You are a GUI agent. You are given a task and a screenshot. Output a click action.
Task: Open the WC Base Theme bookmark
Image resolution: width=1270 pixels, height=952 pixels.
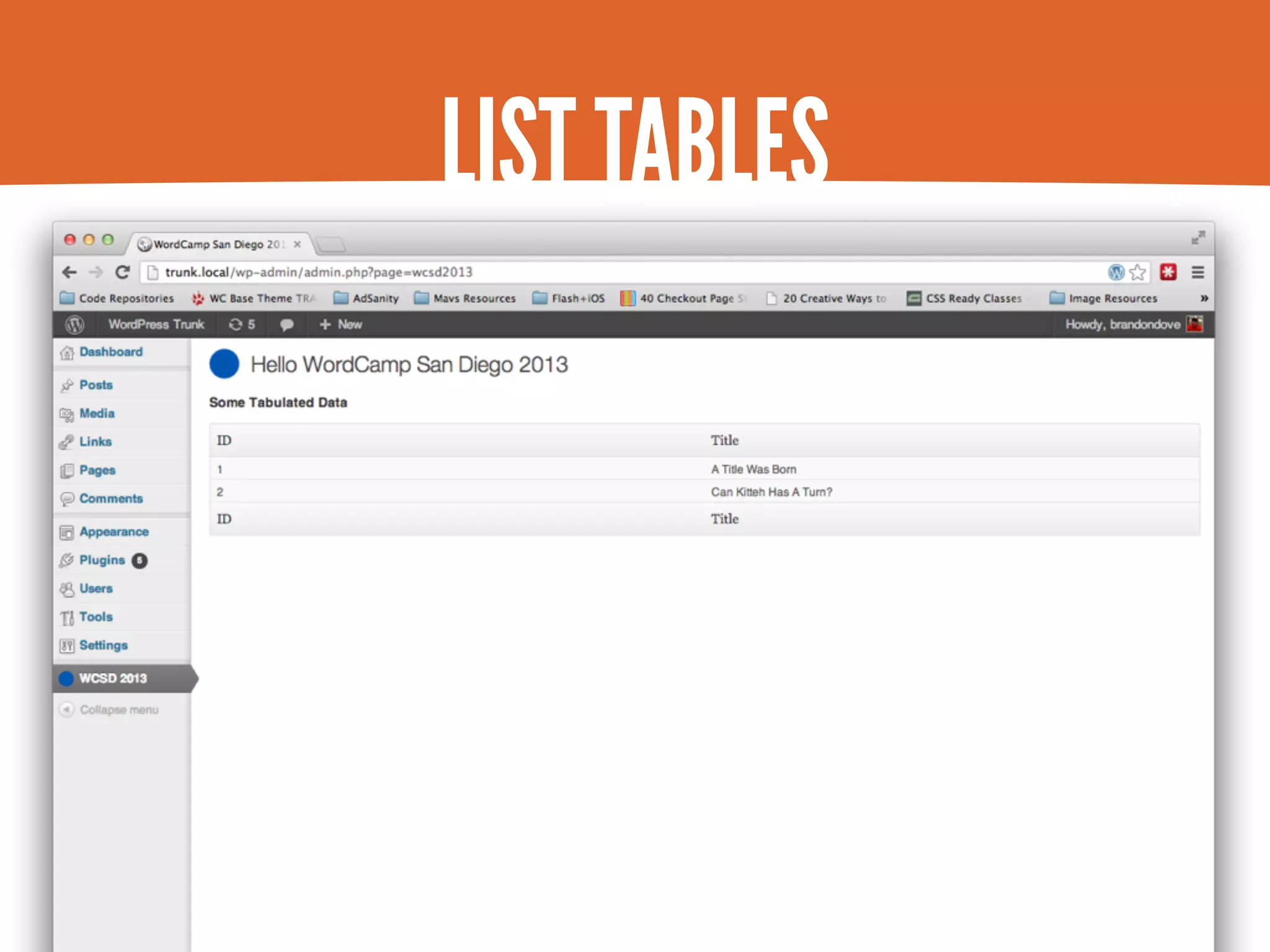[254, 298]
